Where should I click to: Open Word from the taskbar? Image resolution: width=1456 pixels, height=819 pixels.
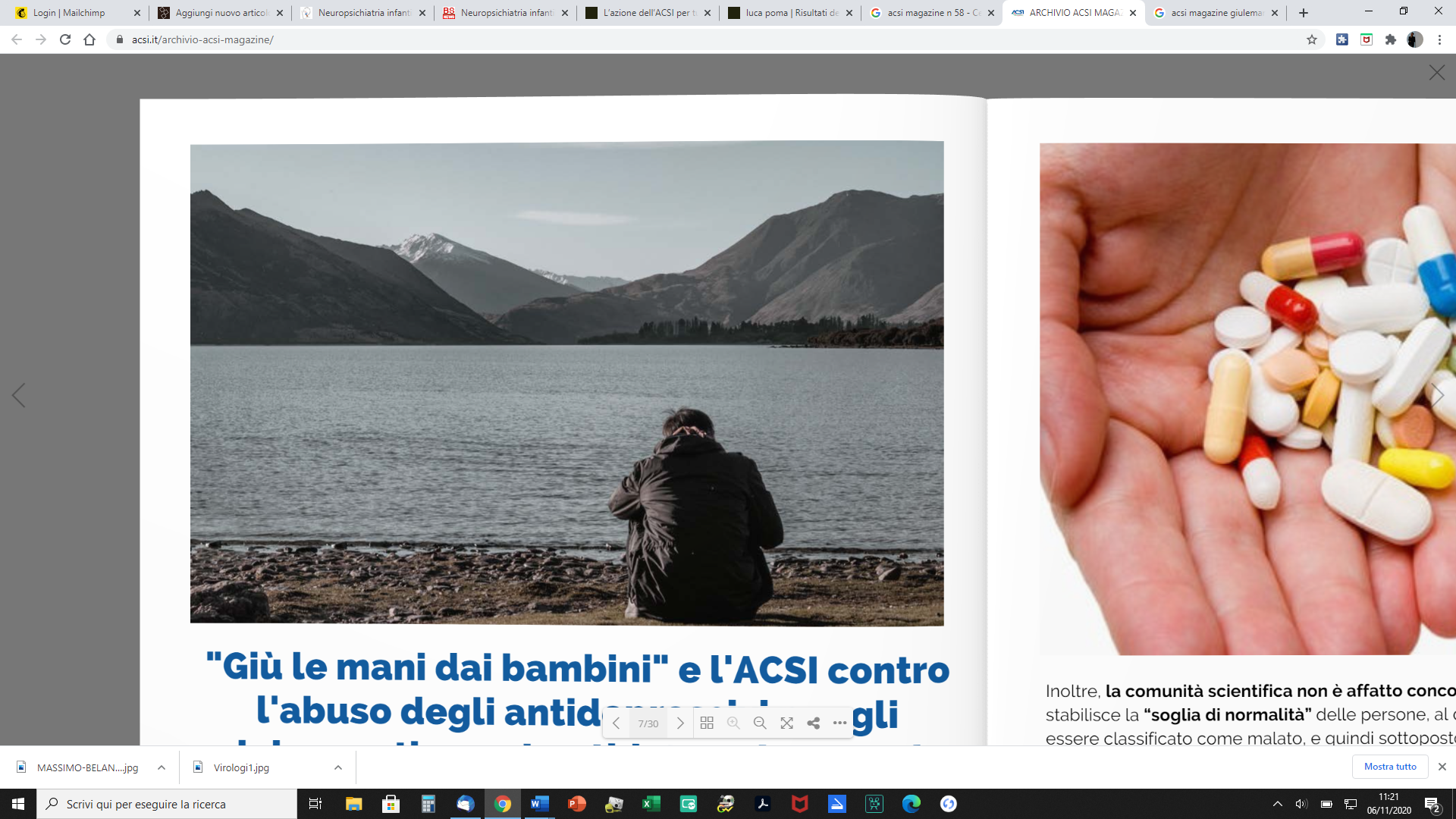[x=539, y=804]
